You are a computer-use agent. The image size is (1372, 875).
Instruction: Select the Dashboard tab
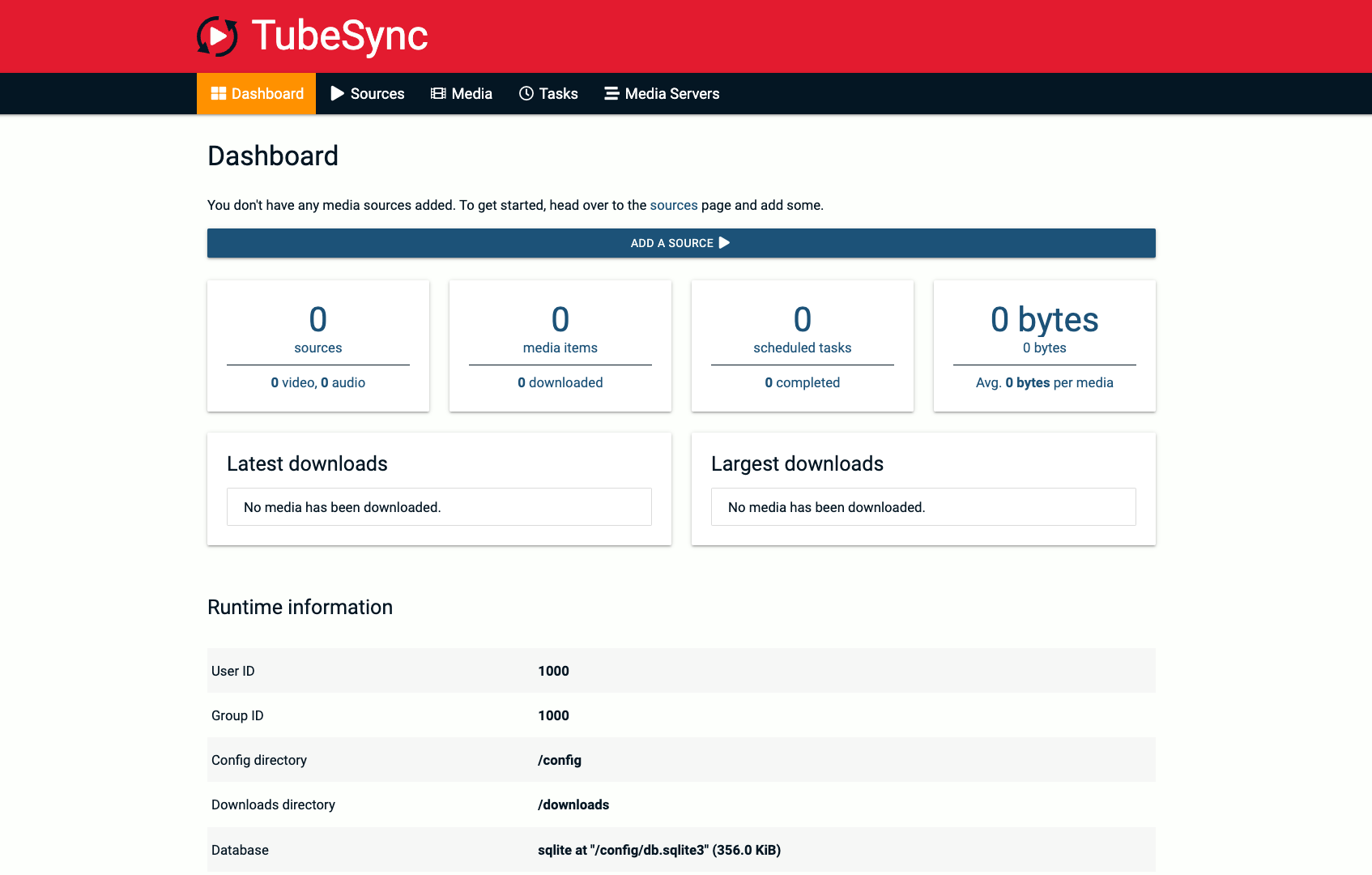pyautogui.click(x=266, y=93)
